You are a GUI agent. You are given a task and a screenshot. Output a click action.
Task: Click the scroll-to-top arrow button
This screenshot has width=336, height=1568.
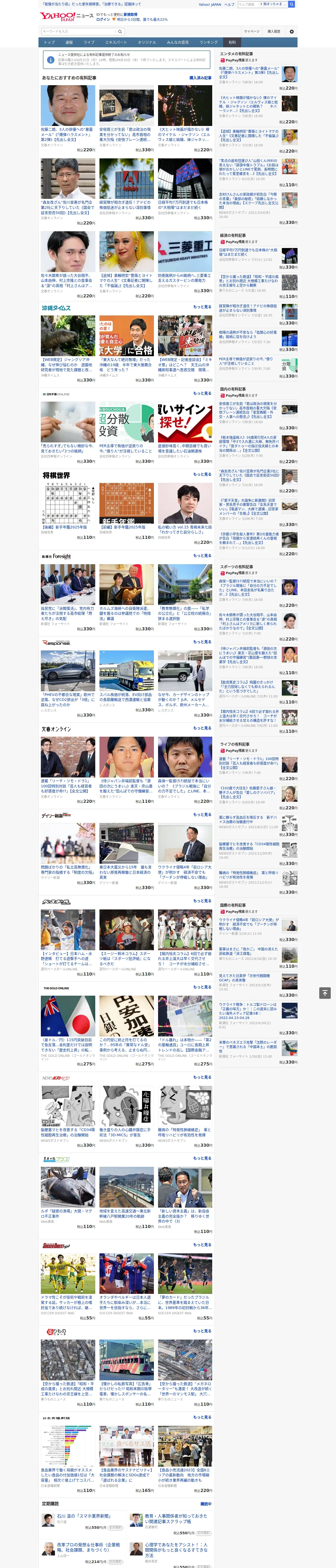tap(325, 993)
